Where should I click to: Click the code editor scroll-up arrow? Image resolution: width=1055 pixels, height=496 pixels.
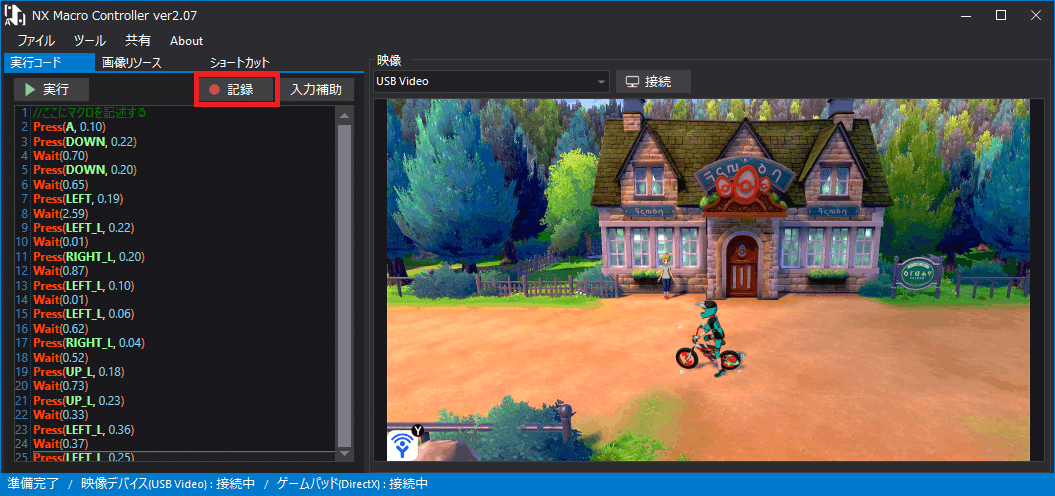tap(344, 116)
